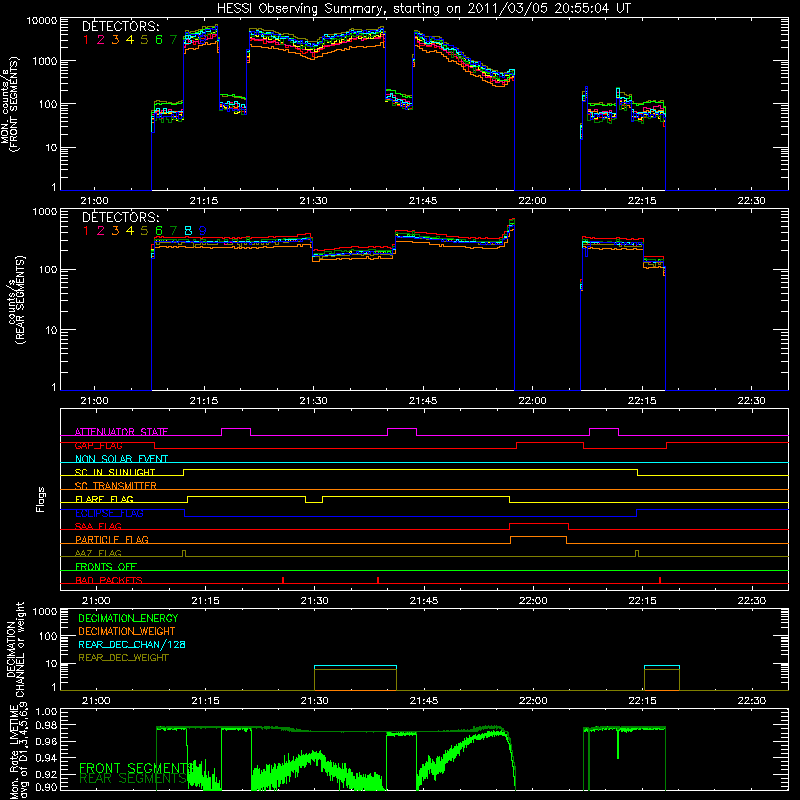The height and width of the screenshot is (800, 800).
Task: Select detector 1 in rear segments legend
Action: pyautogui.click(x=86, y=231)
